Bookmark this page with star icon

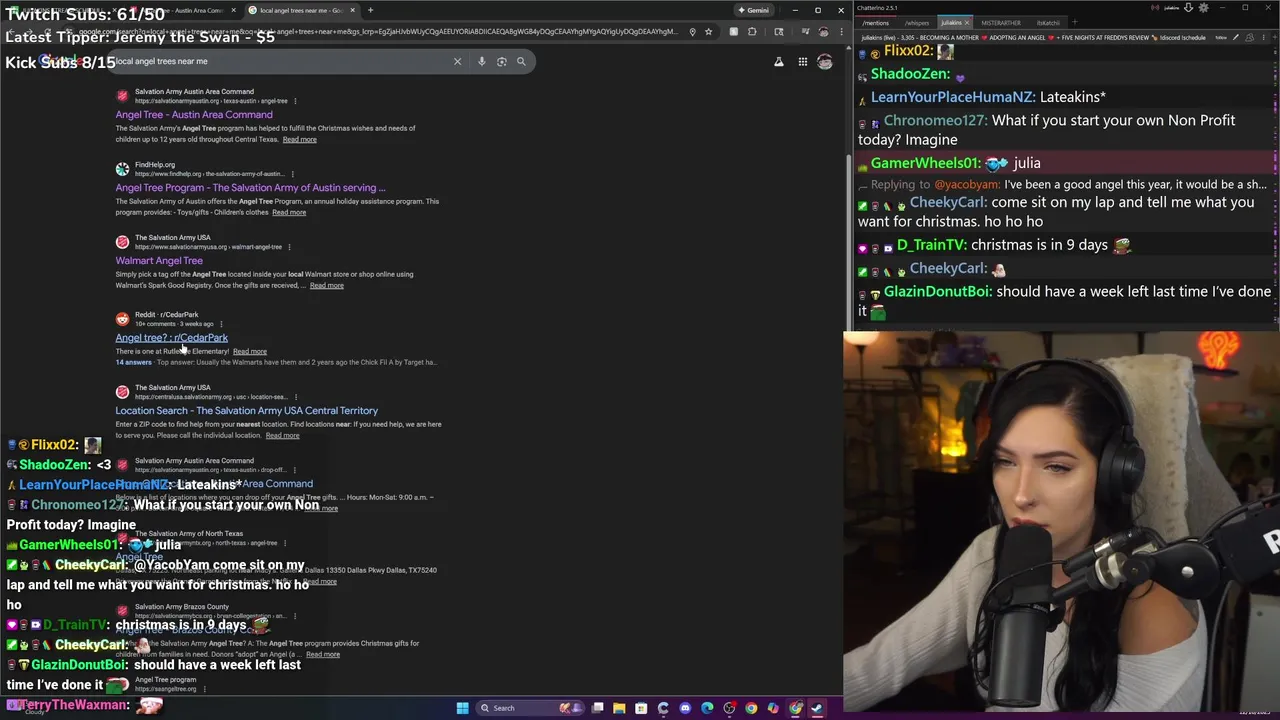pyautogui.click(x=708, y=31)
